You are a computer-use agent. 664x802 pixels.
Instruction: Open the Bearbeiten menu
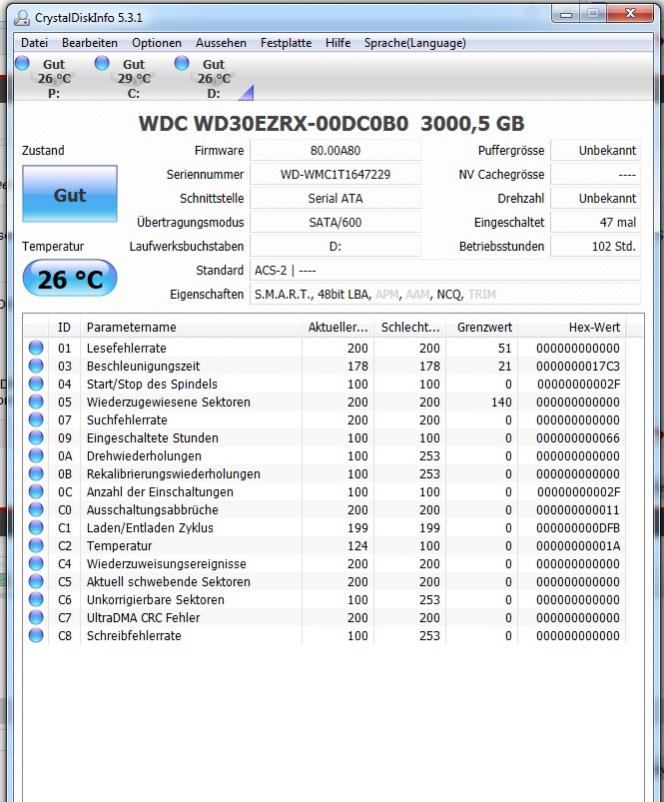90,43
